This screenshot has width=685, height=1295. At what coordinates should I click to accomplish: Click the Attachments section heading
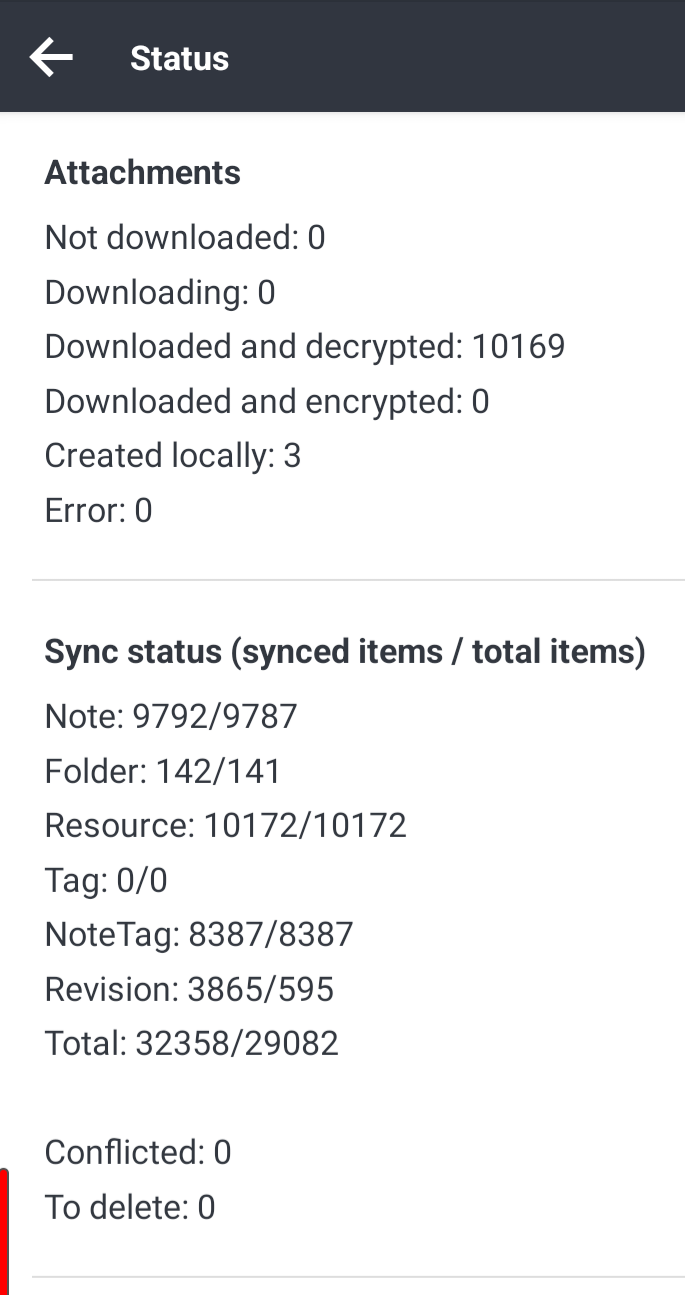pos(141,172)
